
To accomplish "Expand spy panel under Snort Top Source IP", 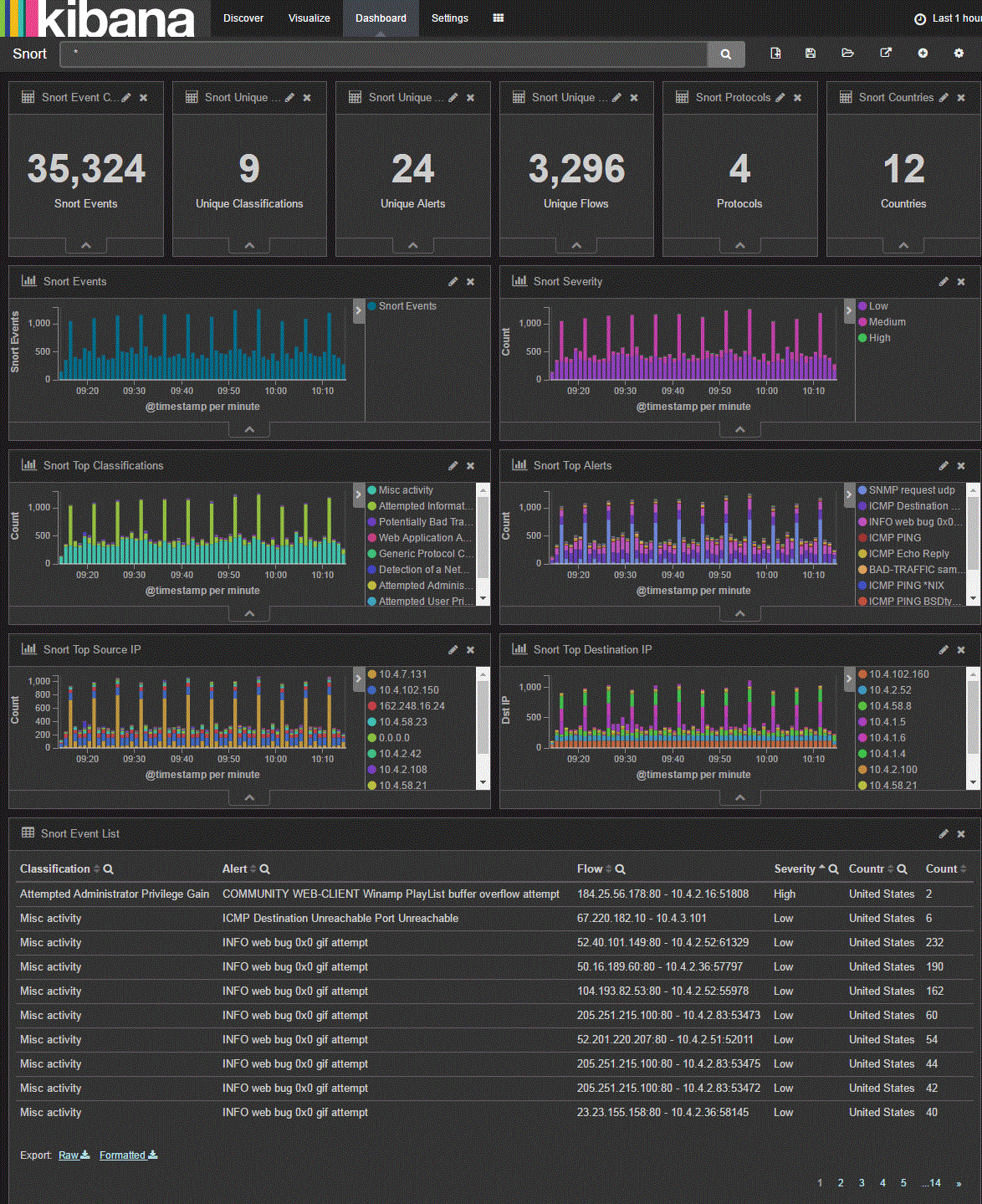I will point(249,797).
